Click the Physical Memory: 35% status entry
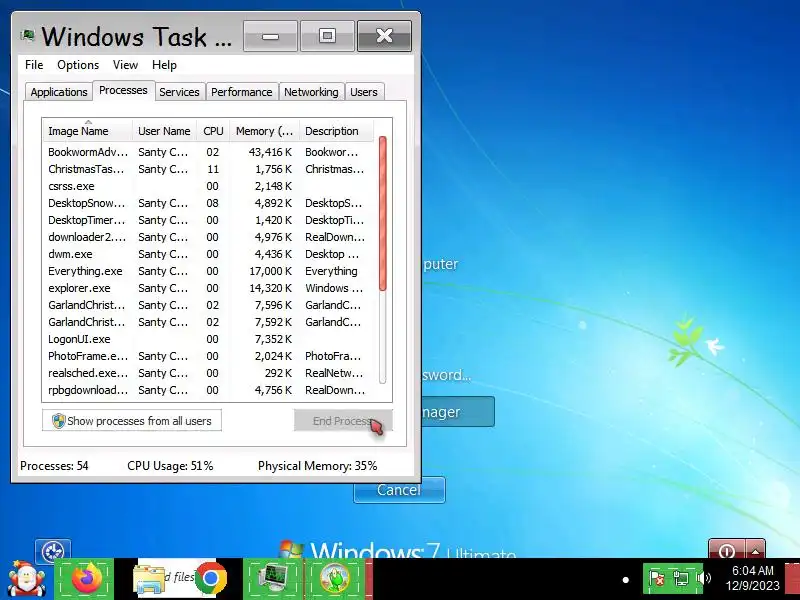Viewport: 800px width, 600px height. [x=317, y=466]
